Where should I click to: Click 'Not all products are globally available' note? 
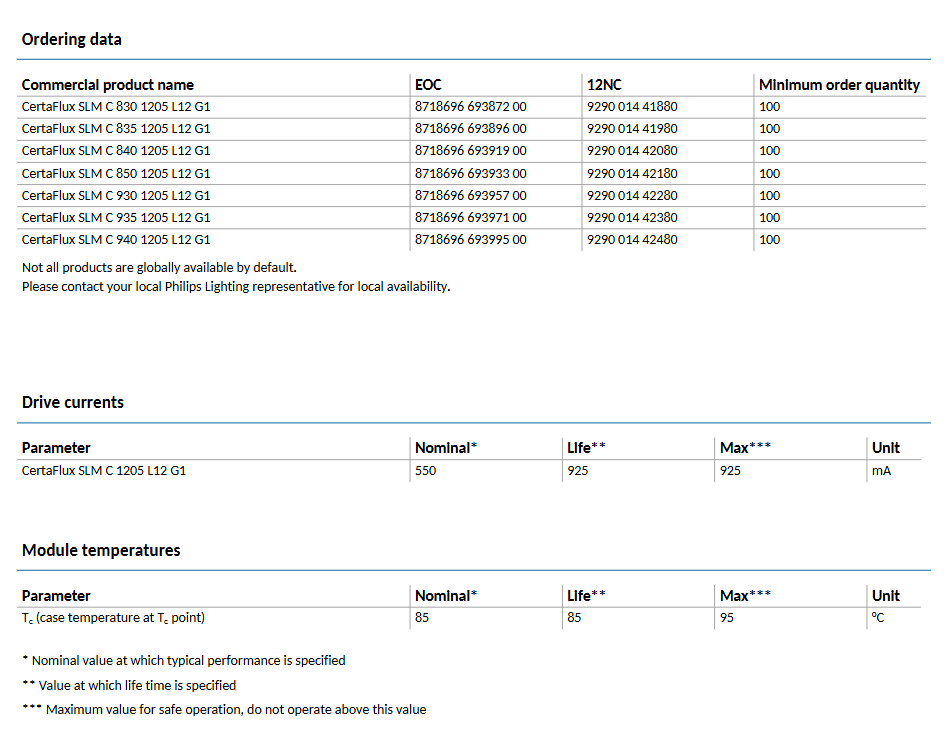[159, 268]
